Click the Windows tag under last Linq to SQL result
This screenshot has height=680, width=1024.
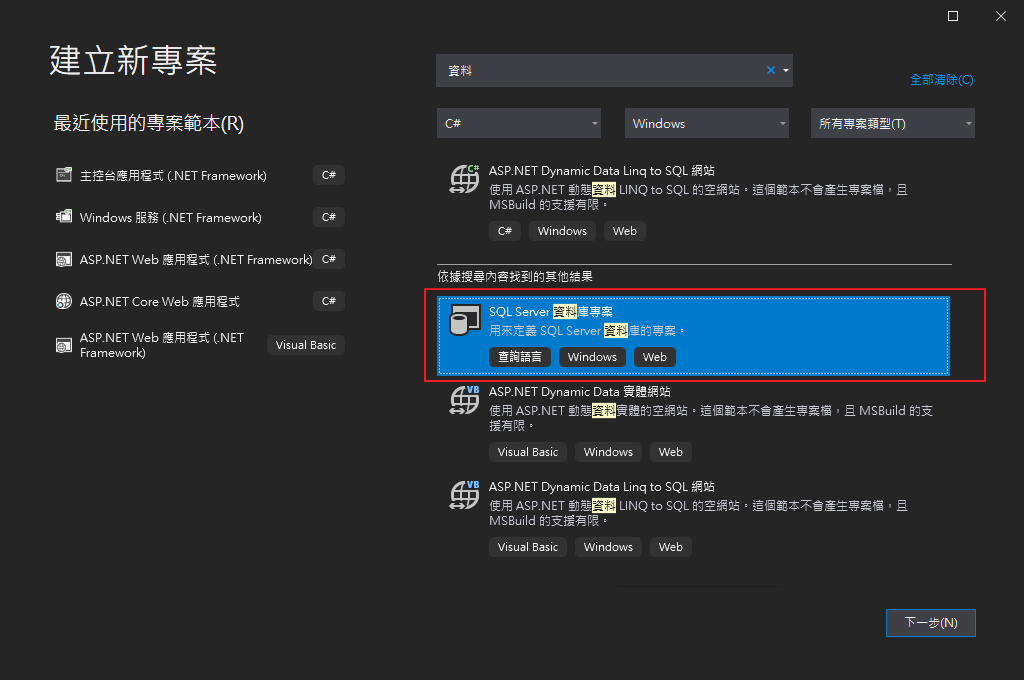click(608, 547)
